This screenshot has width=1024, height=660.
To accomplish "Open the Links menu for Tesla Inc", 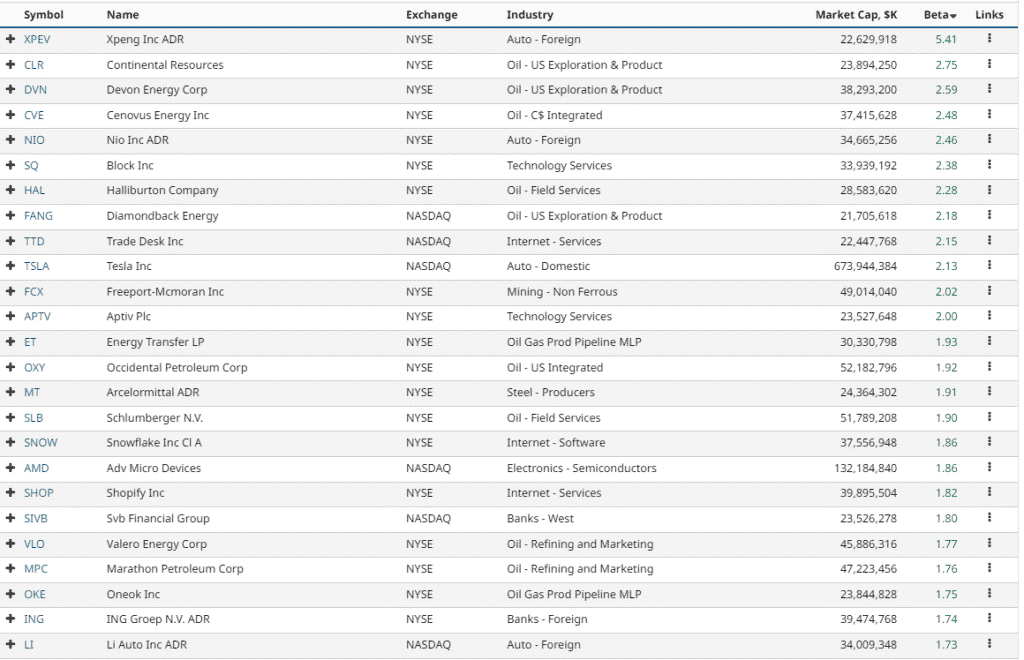I will point(989,266).
